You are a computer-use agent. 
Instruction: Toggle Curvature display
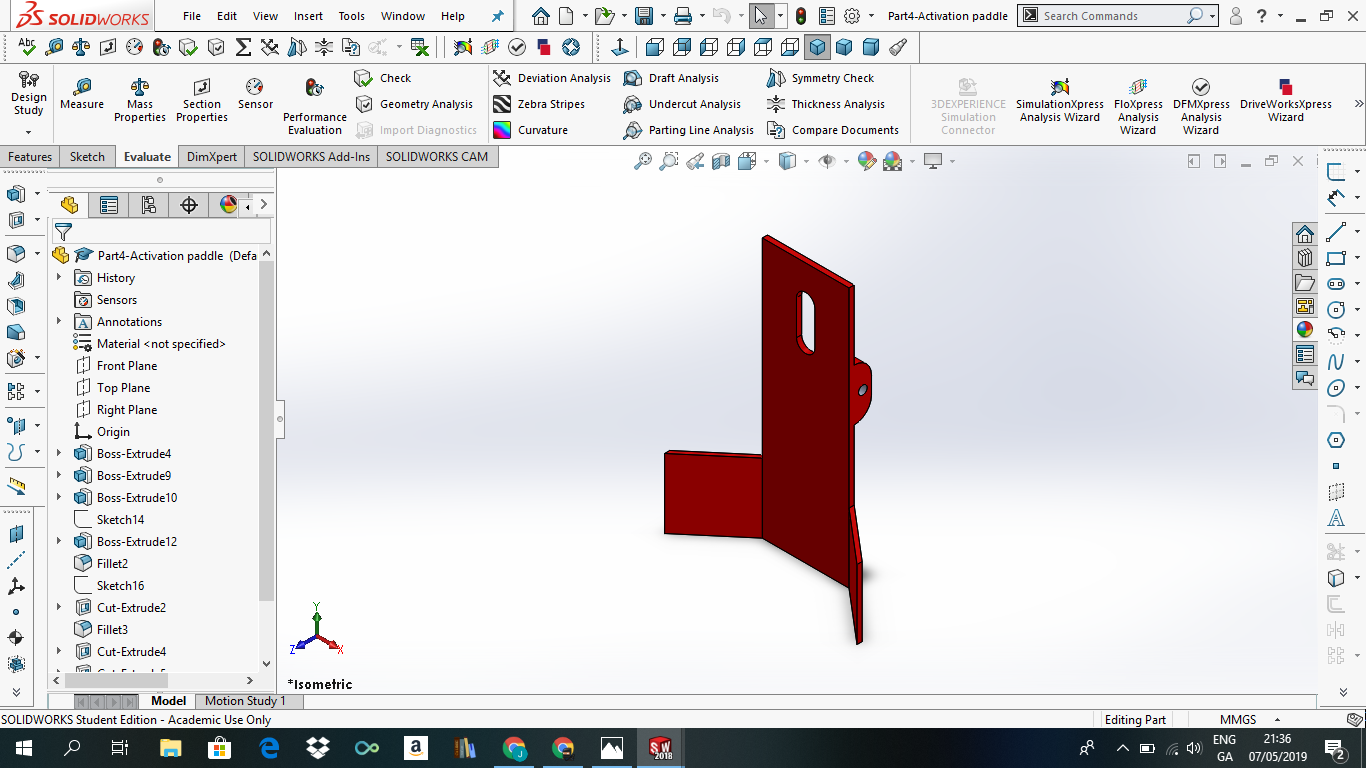531,130
